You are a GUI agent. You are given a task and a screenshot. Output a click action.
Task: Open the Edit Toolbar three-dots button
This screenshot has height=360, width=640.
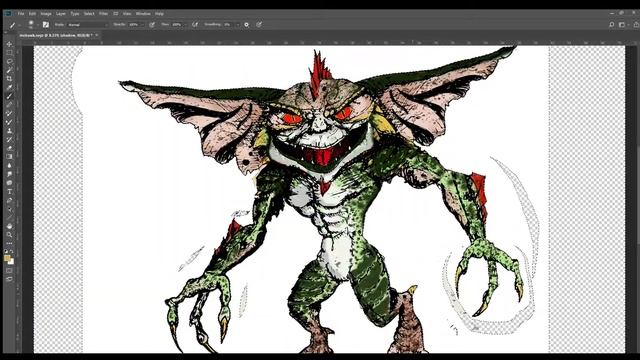point(9,243)
